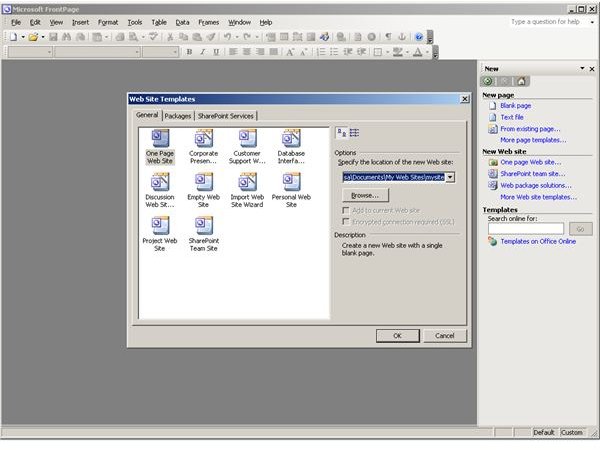Image resolution: width=600 pixels, height=450 pixels.
Task: Open the Web site location dropdown
Action: (x=450, y=177)
